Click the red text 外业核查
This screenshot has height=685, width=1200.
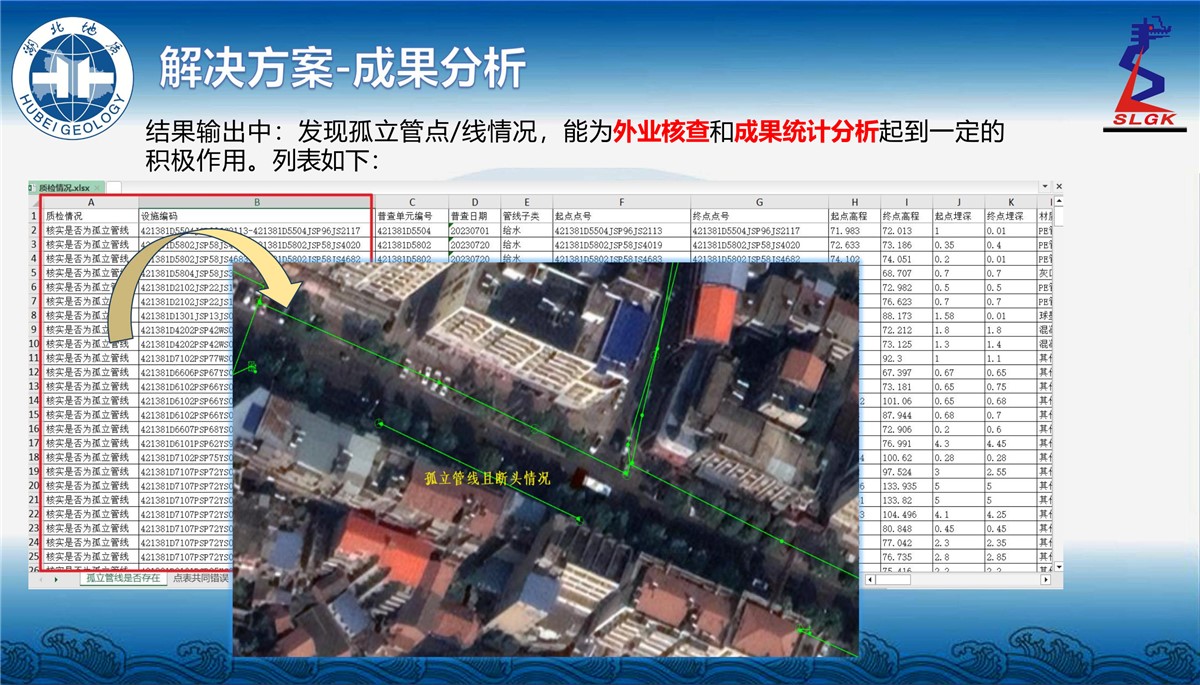[661, 131]
